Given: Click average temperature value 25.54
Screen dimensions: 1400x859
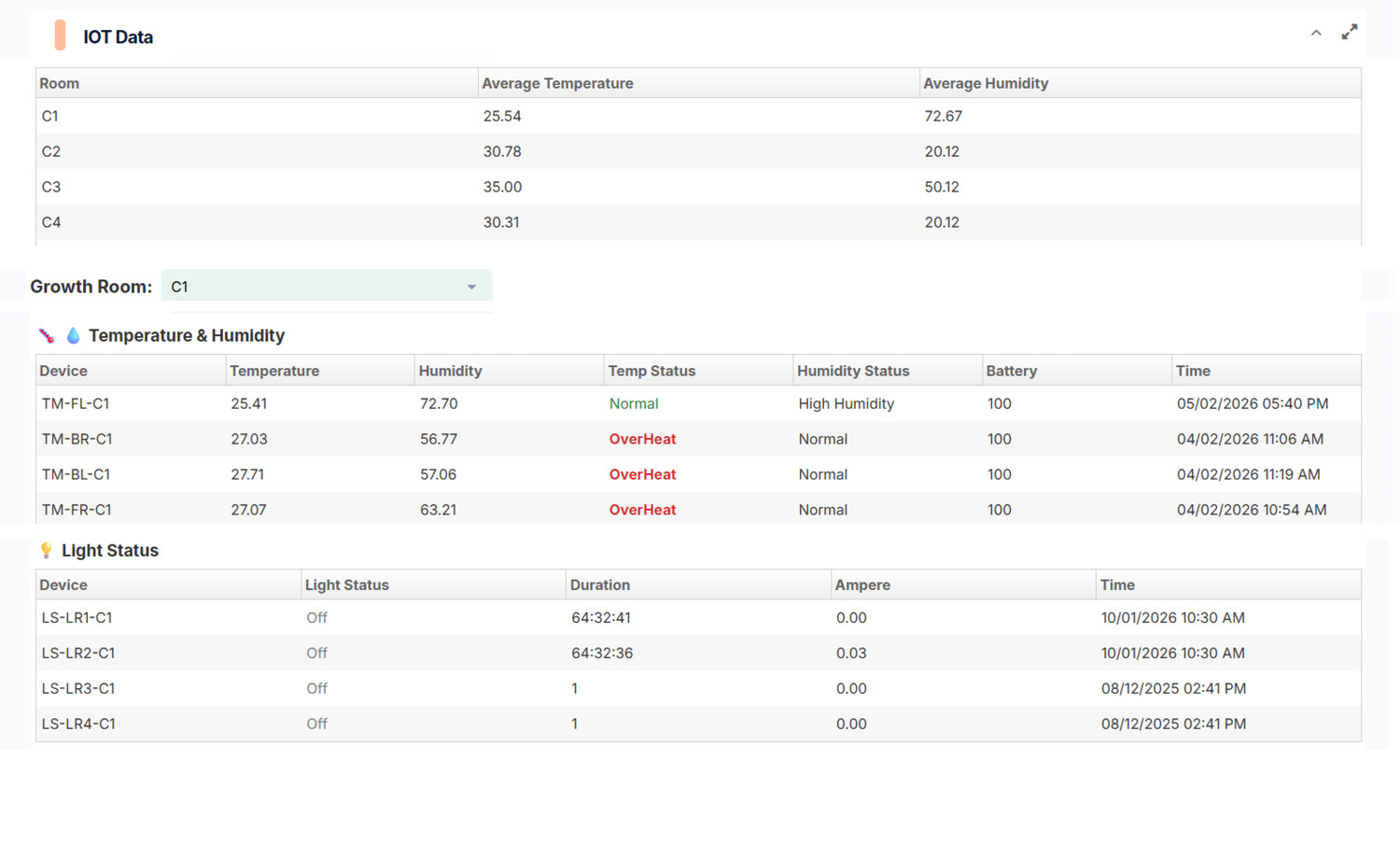Looking at the screenshot, I should (502, 116).
